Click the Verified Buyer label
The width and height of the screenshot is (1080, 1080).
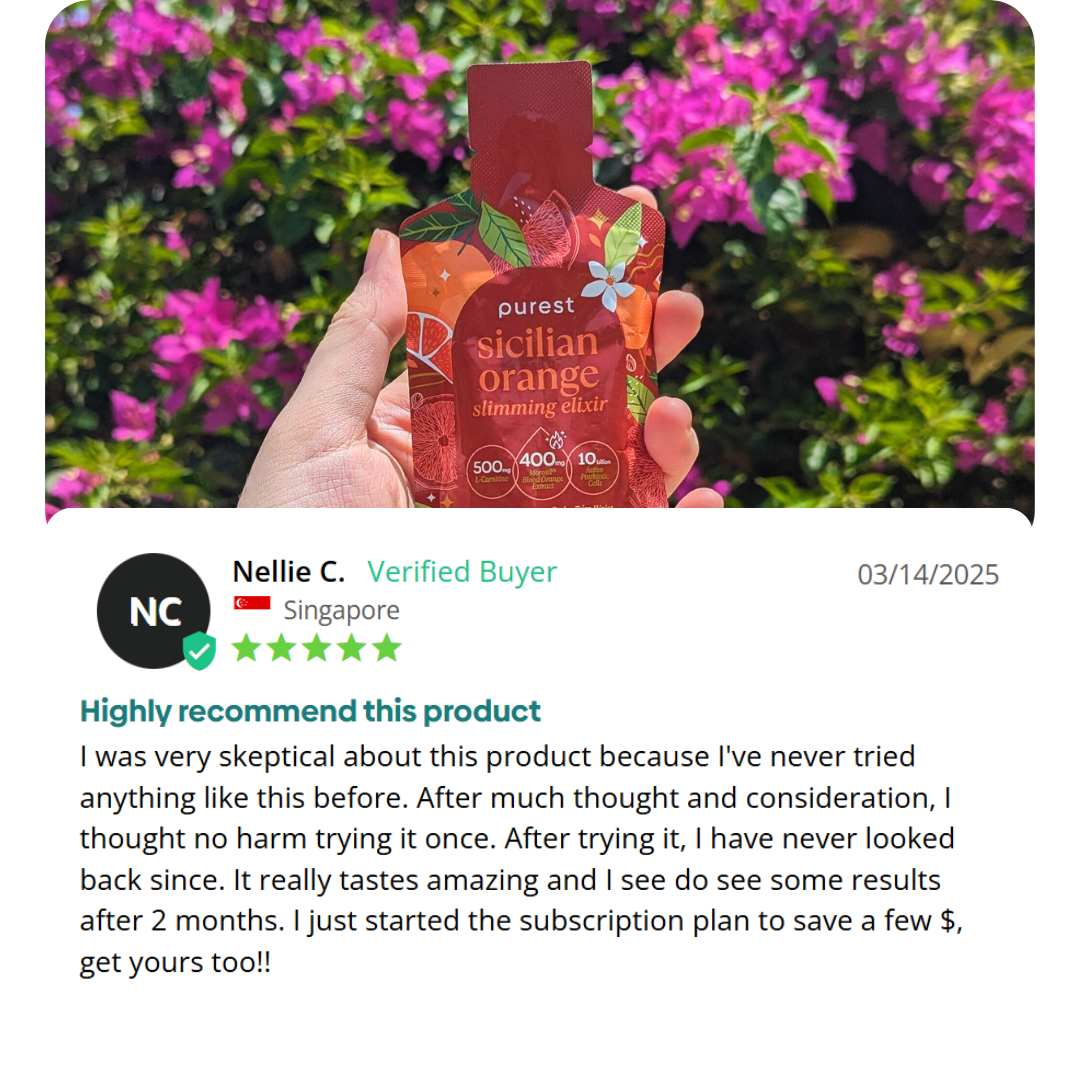click(x=461, y=572)
